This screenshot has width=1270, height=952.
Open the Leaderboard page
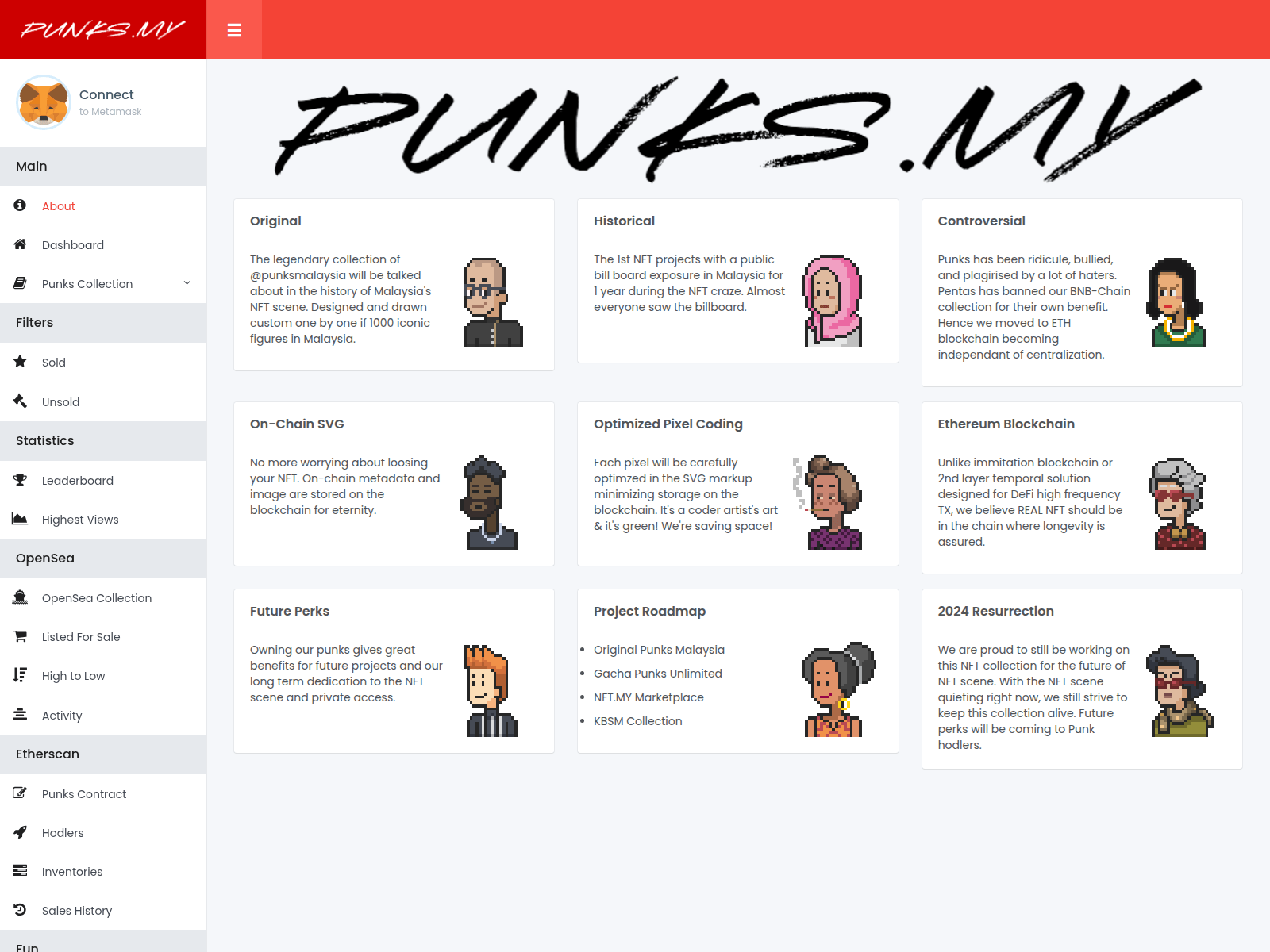pos(78,481)
